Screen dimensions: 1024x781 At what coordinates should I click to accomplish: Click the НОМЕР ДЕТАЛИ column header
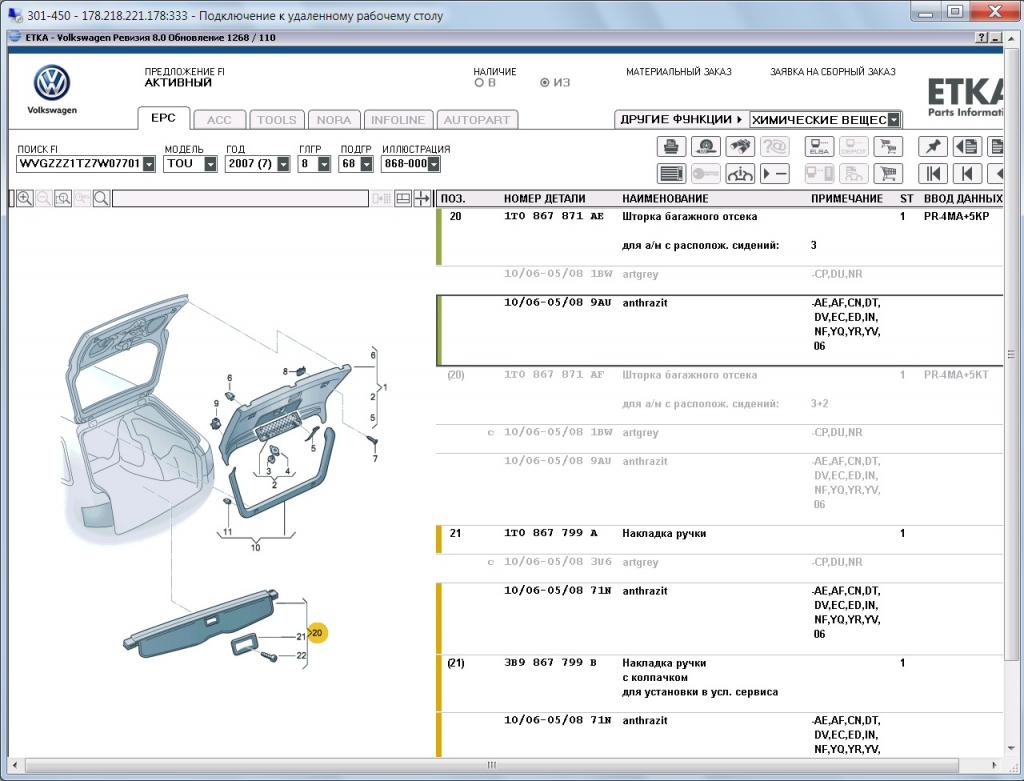[545, 199]
